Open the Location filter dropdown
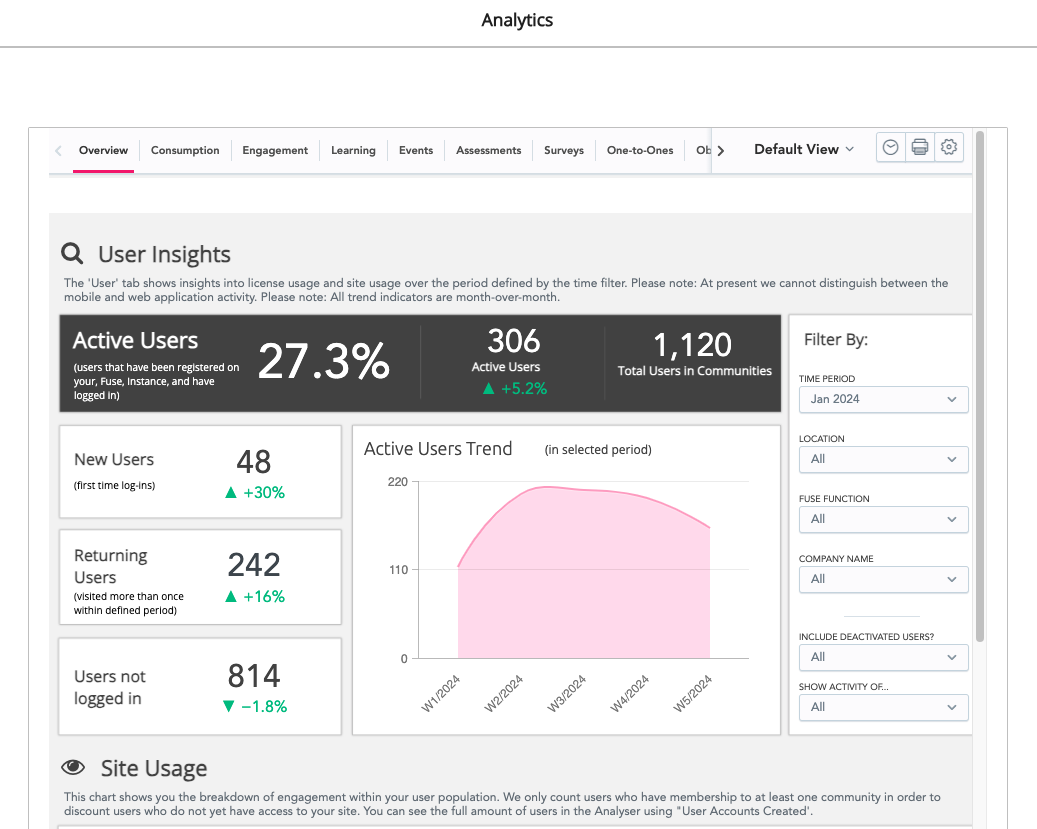The height and width of the screenshot is (829, 1037). [x=883, y=459]
